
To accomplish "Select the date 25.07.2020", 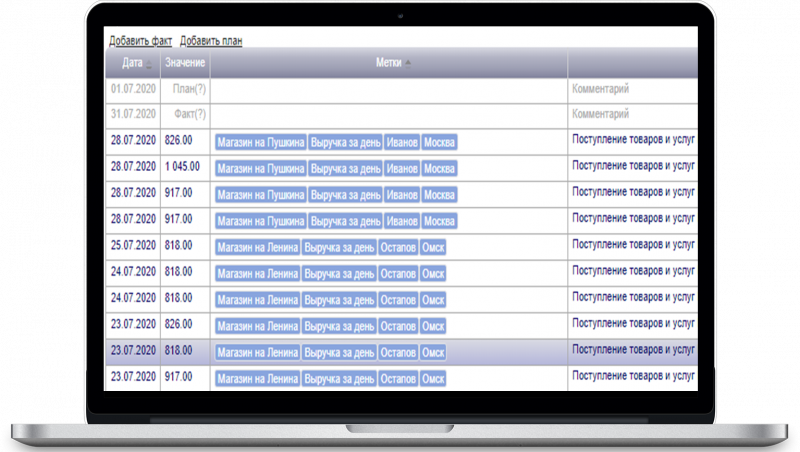I will (x=133, y=245).
